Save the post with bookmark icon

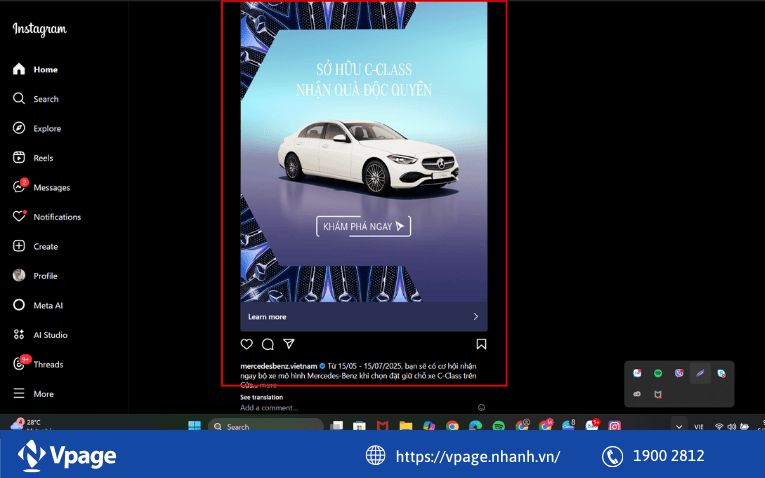[481, 344]
